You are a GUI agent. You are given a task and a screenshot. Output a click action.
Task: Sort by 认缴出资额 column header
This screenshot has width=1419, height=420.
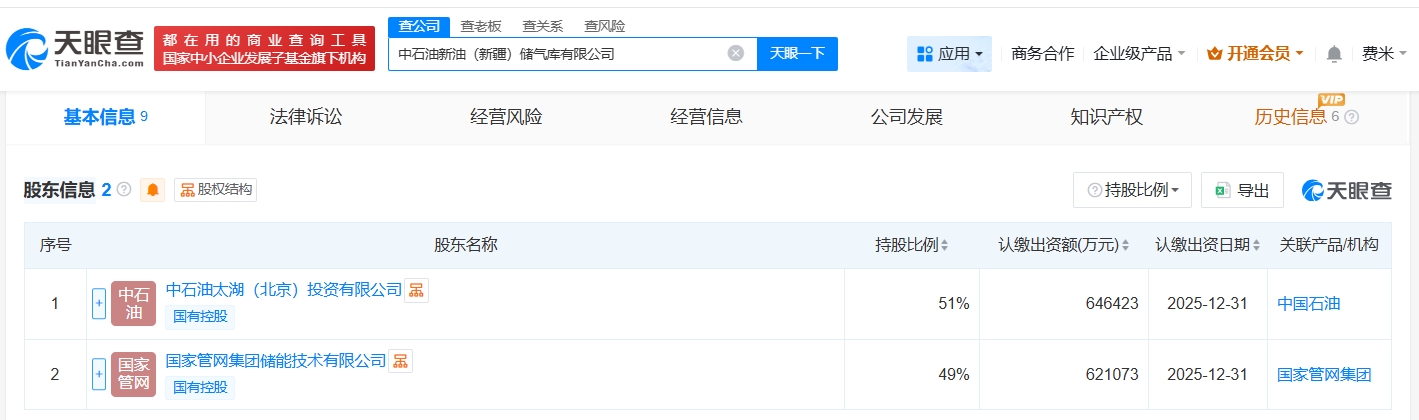tap(1064, 245)
